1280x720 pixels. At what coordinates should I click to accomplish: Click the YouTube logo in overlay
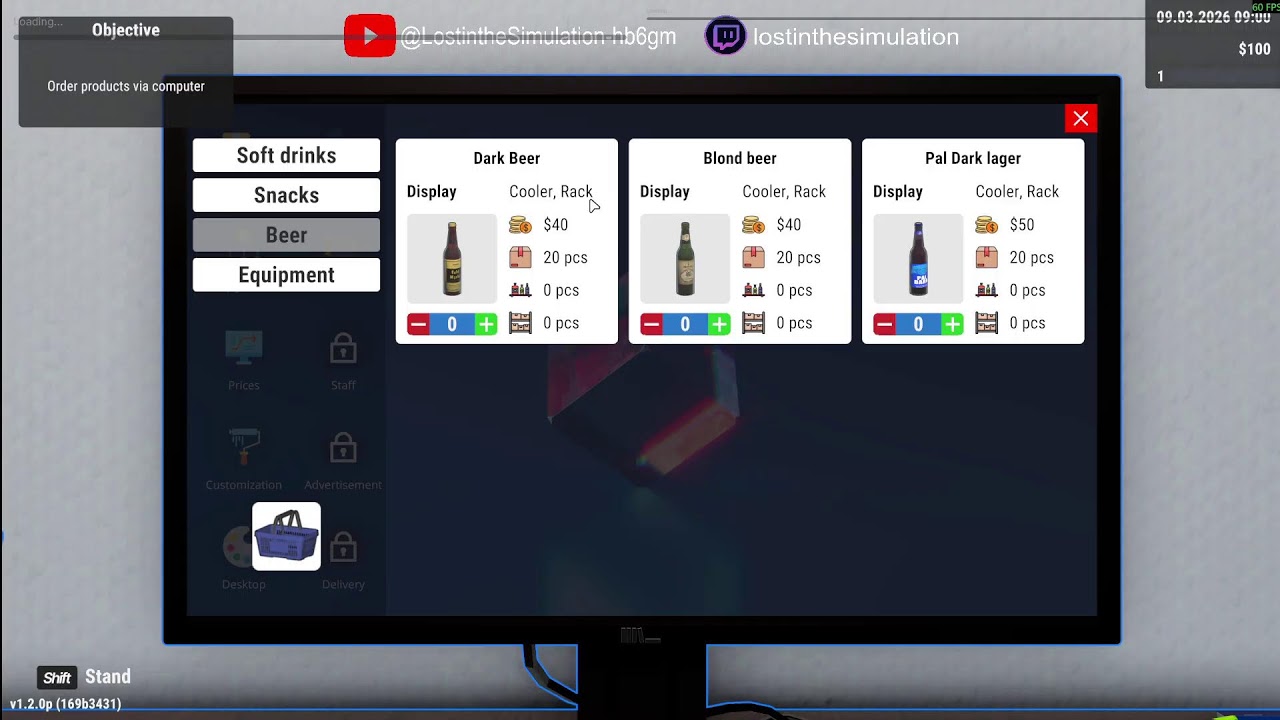[370, 37]
